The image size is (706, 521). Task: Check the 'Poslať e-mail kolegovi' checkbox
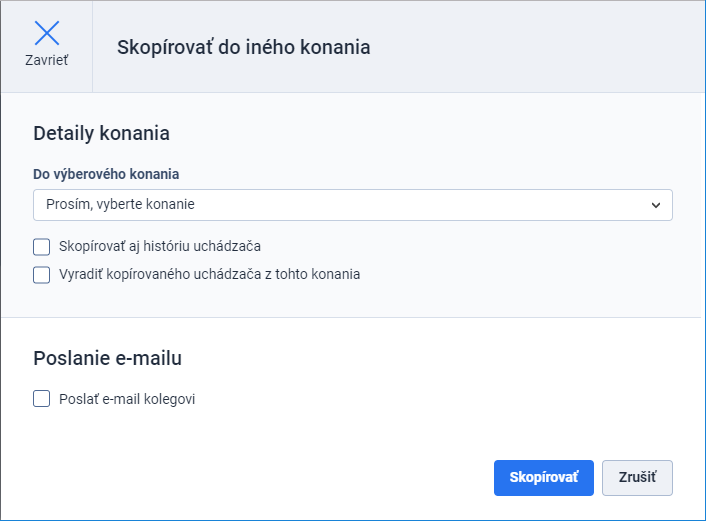click(41, 399)
